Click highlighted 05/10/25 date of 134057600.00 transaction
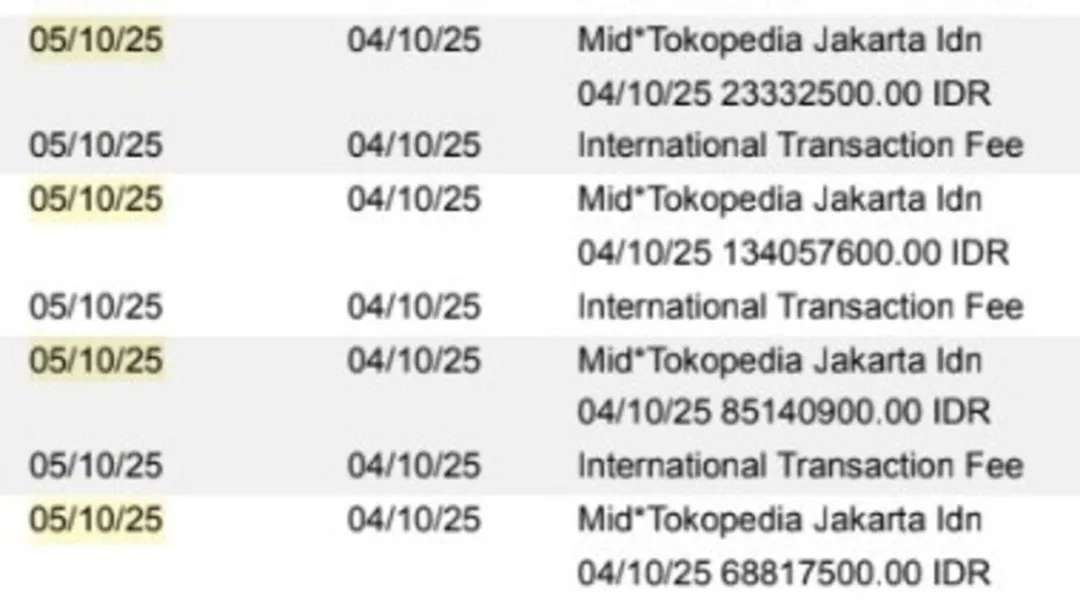Viewport: 1080px width, 607px height. tap(95, 200)
